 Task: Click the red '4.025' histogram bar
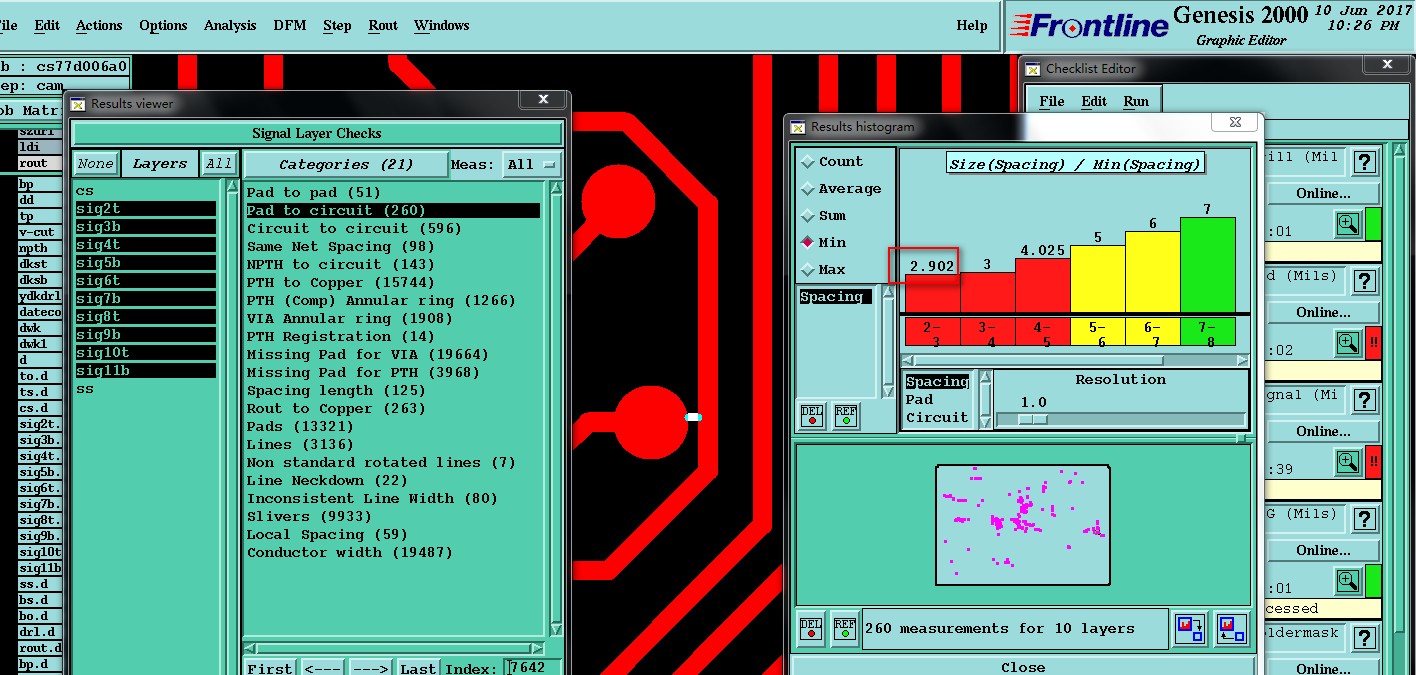click(1043, 286)
